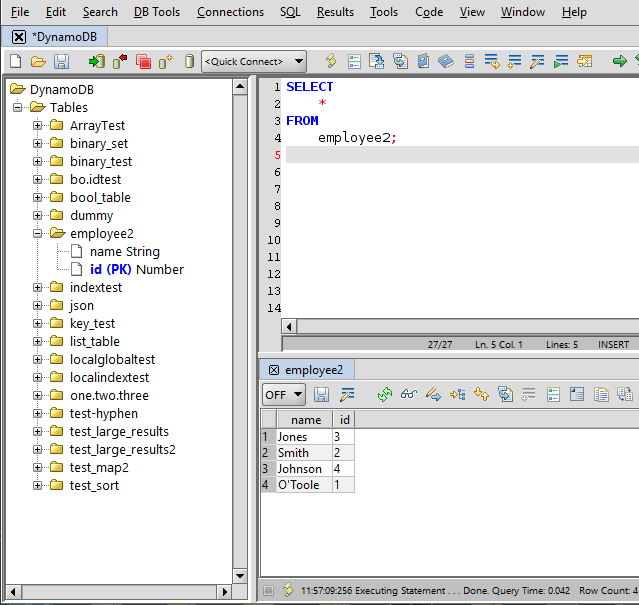Screen dimensions: 639x605
Task: Open the SQL menu
Action: click(x=290, y=12)
